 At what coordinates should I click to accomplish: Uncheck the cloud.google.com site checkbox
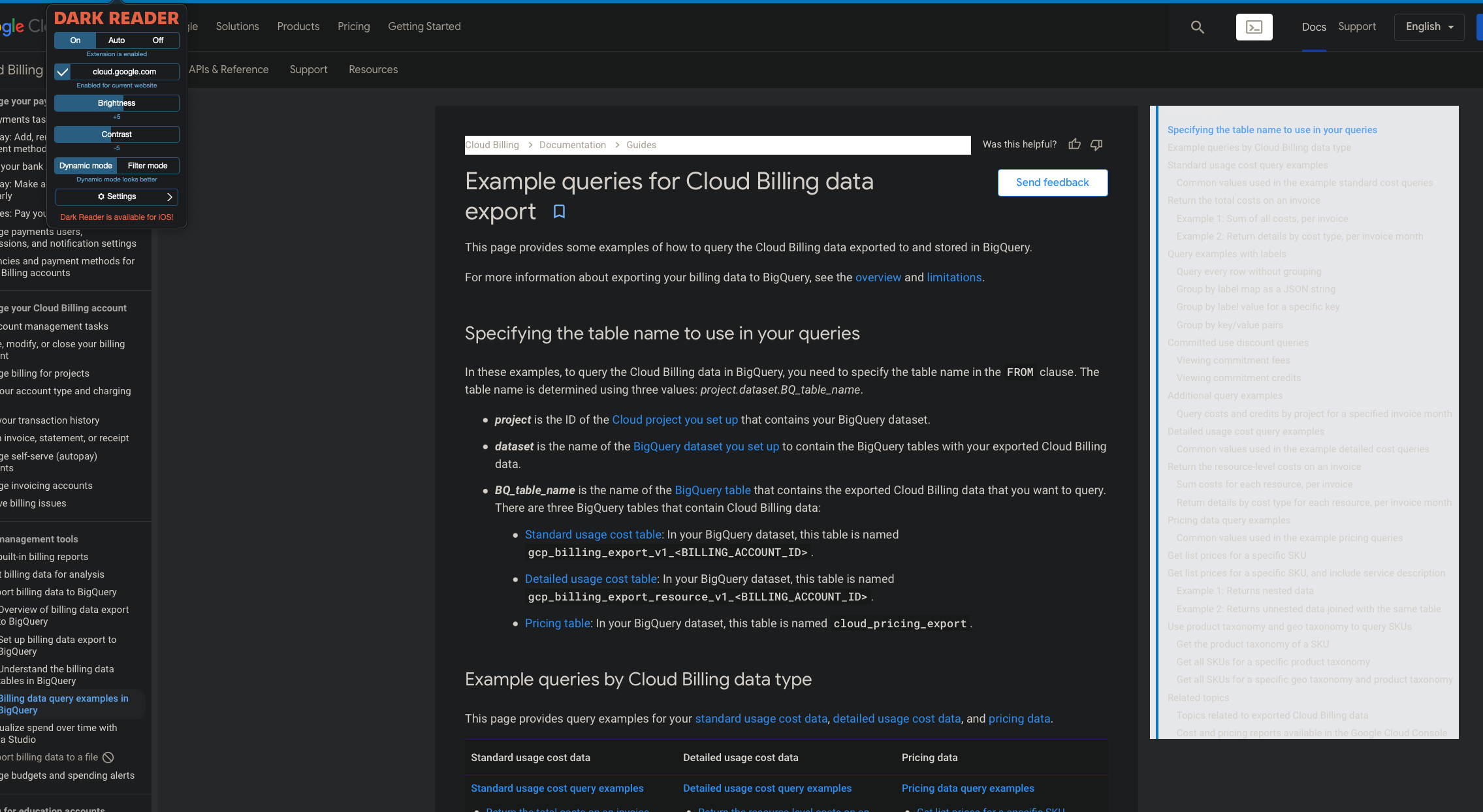pos(62,72)
